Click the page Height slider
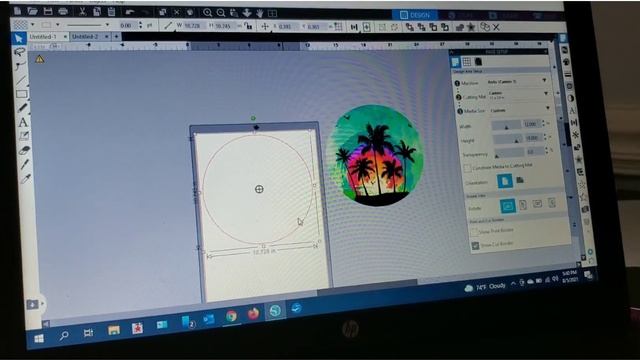This screenshot has height=360, width=640. click(x=508, y=140)
